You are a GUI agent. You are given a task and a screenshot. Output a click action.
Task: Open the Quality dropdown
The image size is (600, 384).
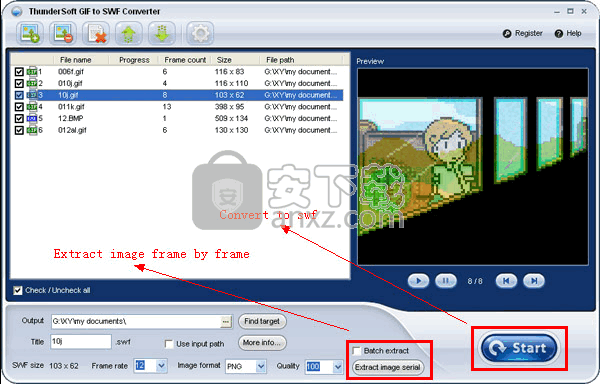click(338, 367)
